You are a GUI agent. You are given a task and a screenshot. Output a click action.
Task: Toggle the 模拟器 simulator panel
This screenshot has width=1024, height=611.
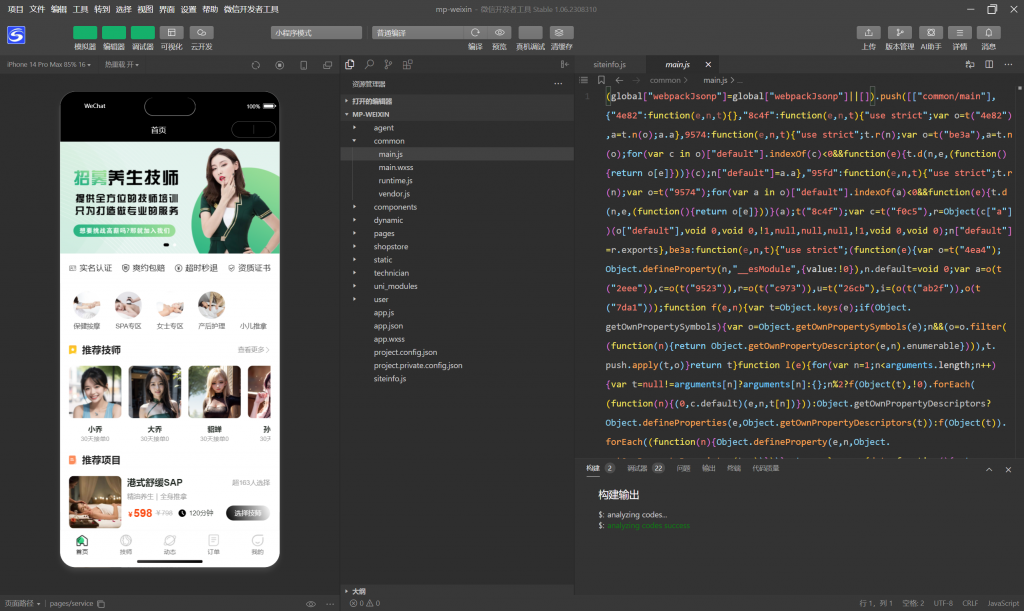pos(85,33)
